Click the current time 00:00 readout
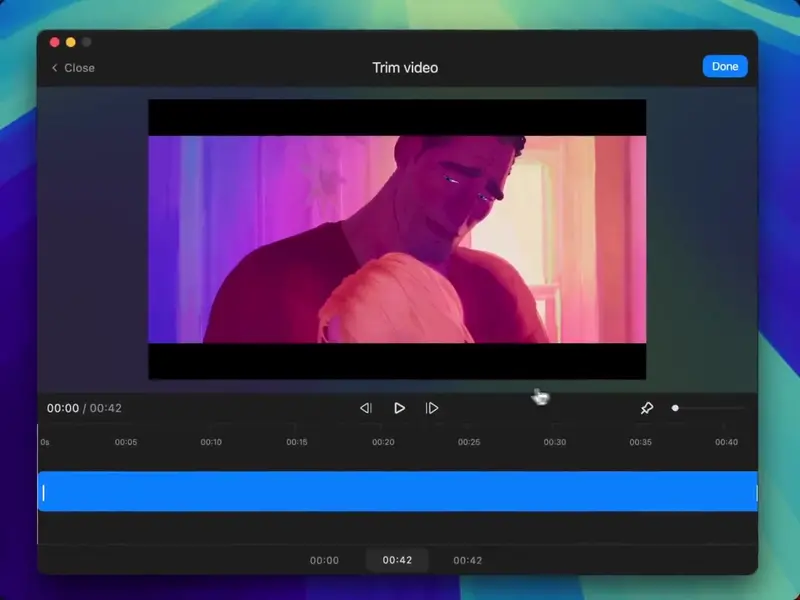Viewport: 800px width, 600px height. 63,408
